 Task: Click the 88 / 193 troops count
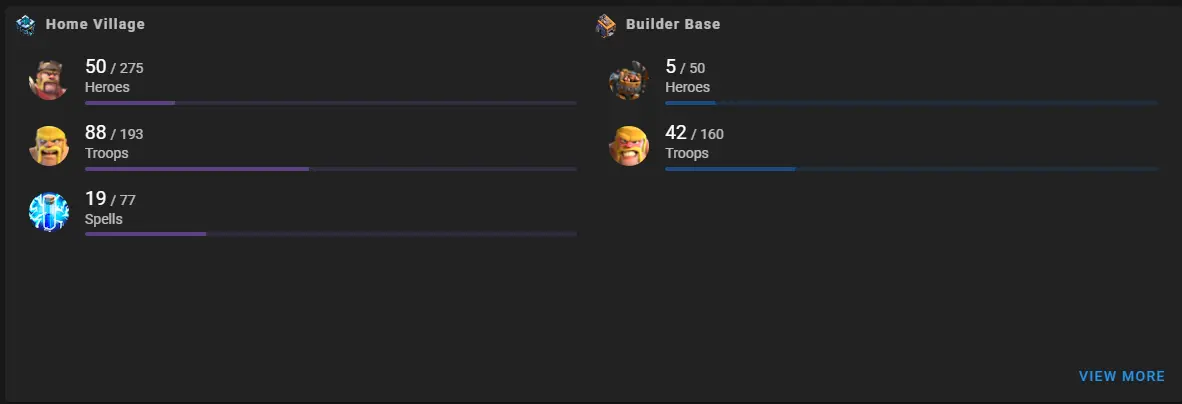click(x=114, y=133)
